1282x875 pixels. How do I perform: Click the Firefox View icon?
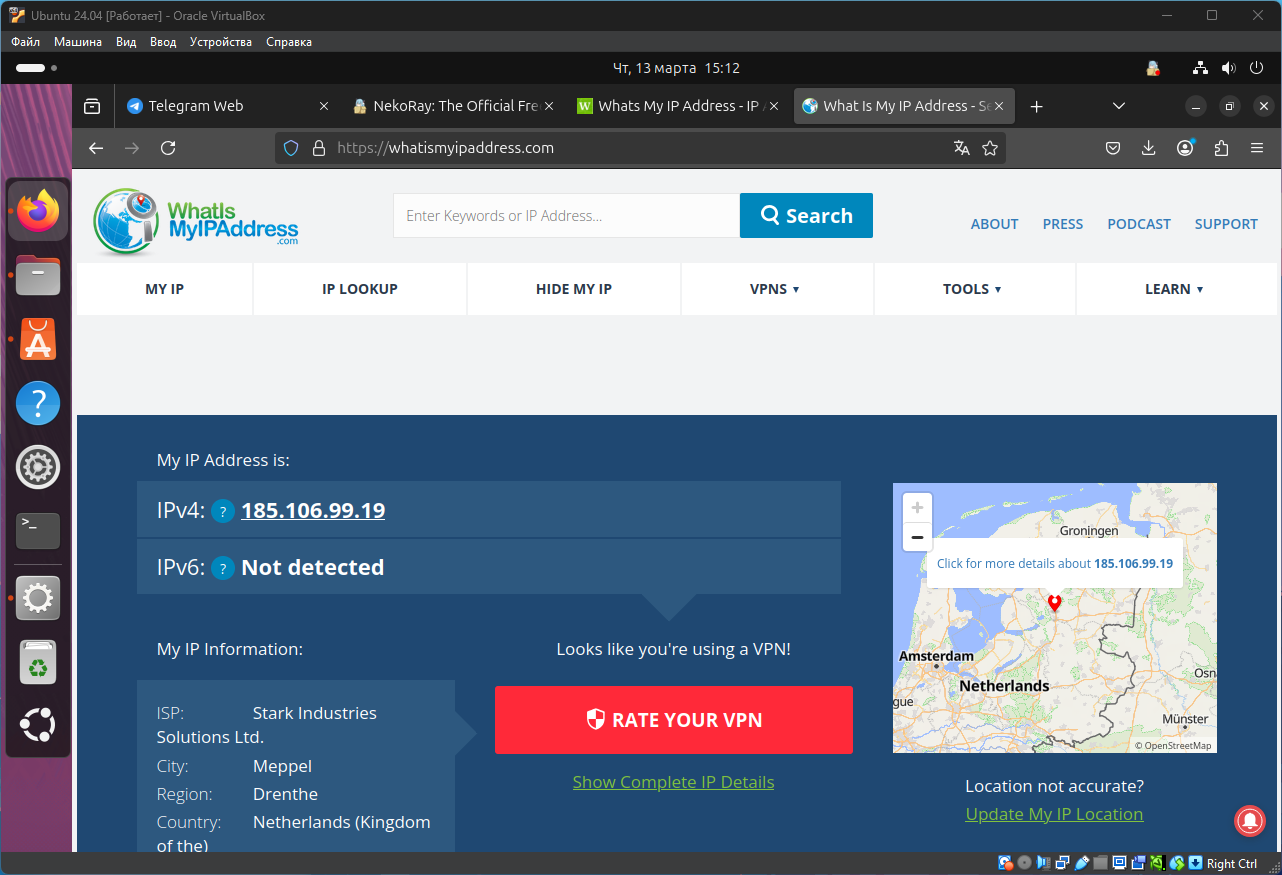coord(92,106)
